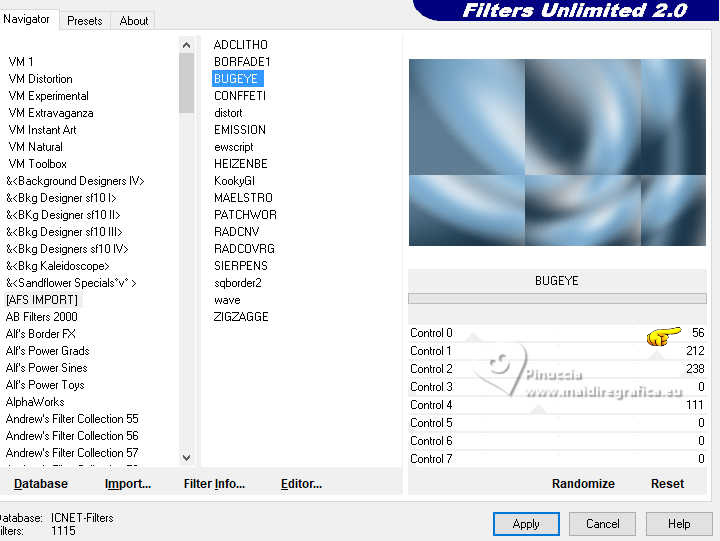This screenshot has width=720, height=541.
Task: Open the Database button
Action: [x=41, y=484]
